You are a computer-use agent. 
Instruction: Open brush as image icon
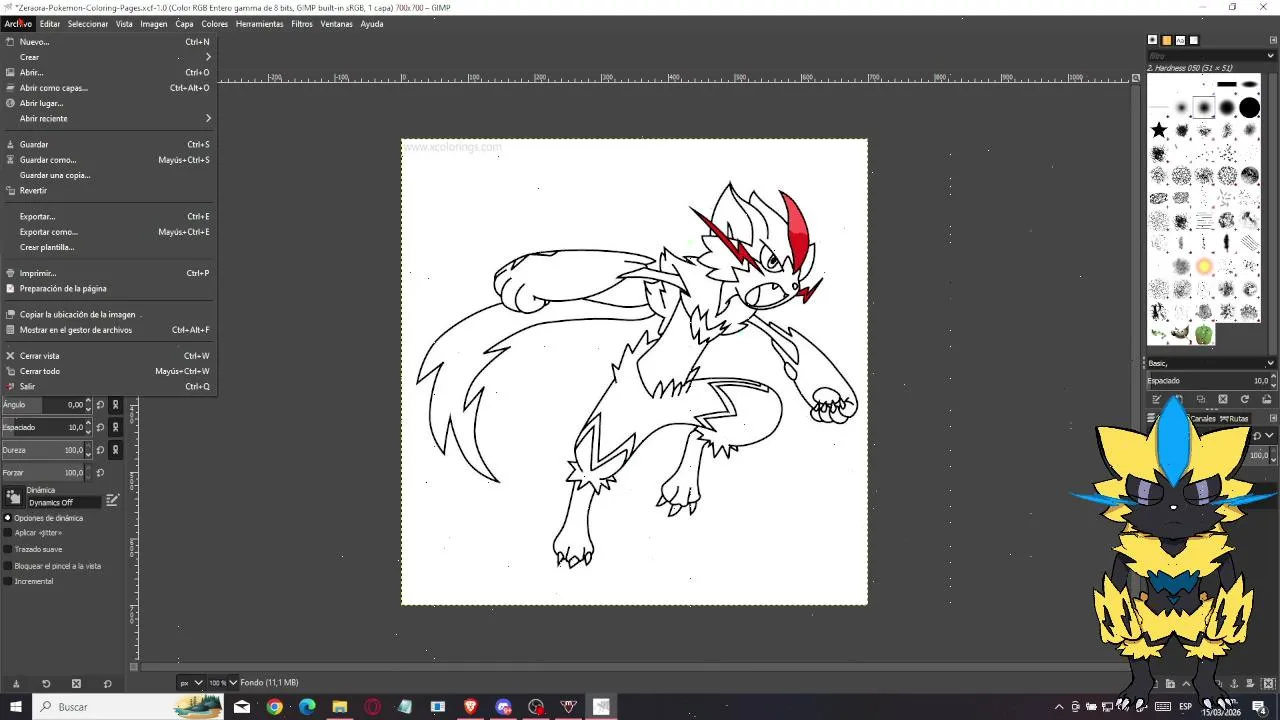pos(1266,399)
